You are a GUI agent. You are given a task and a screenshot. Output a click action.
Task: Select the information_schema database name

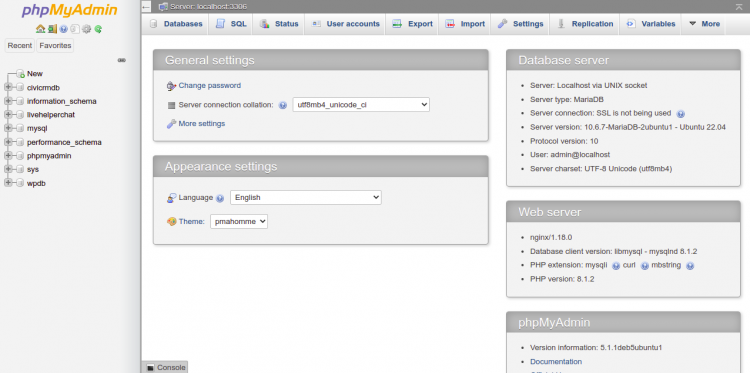coord(62,101)
